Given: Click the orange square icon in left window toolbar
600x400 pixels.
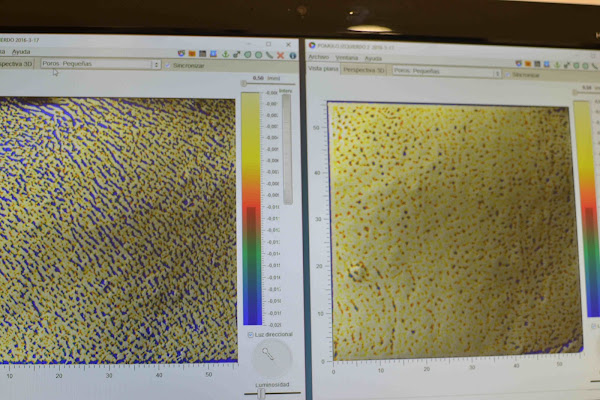Looking at the screenshot, I should point(192,54).
